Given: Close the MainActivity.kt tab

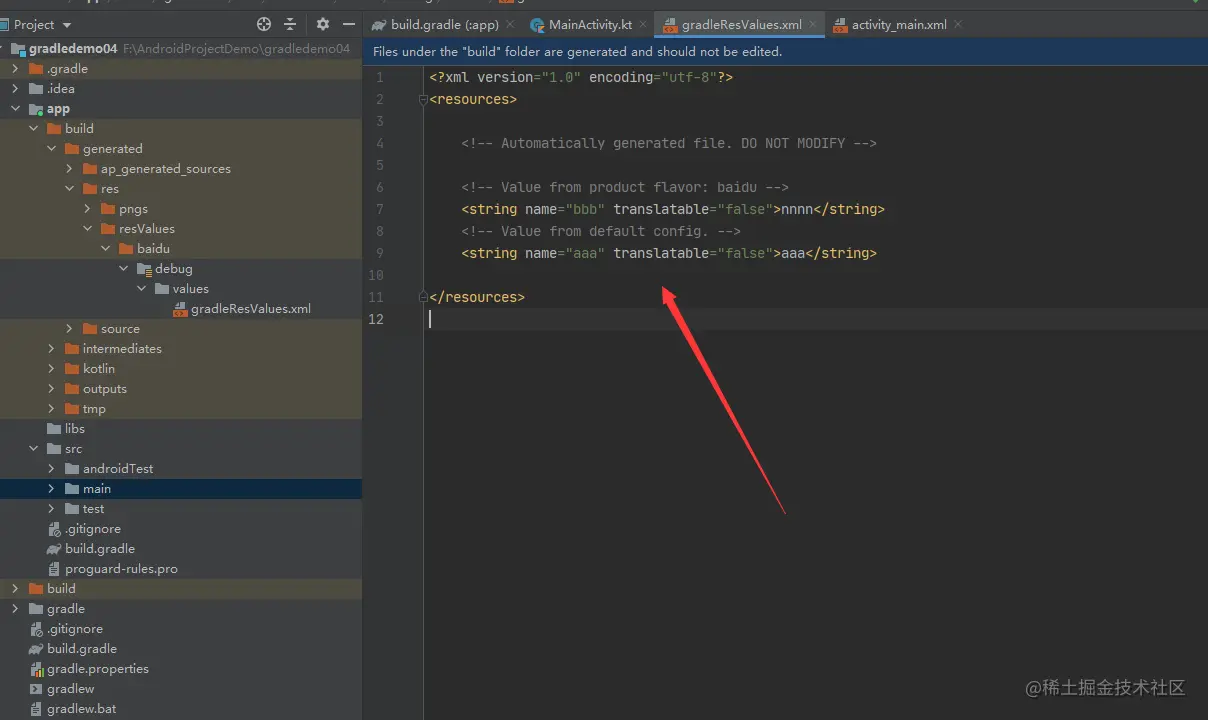Looking at the screenshot, I should pyautogui.click(x=644, y=24).
